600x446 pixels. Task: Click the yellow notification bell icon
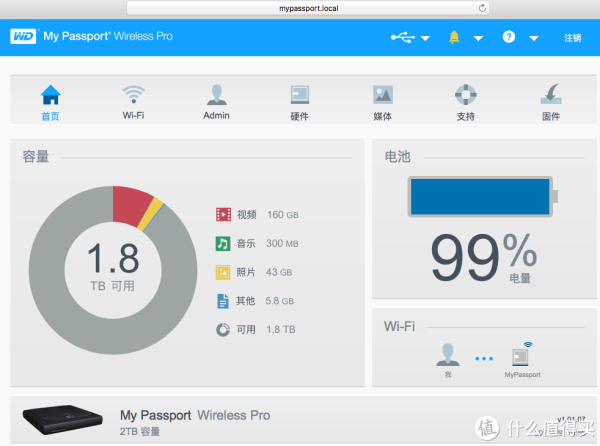click(x=454, y=37)
